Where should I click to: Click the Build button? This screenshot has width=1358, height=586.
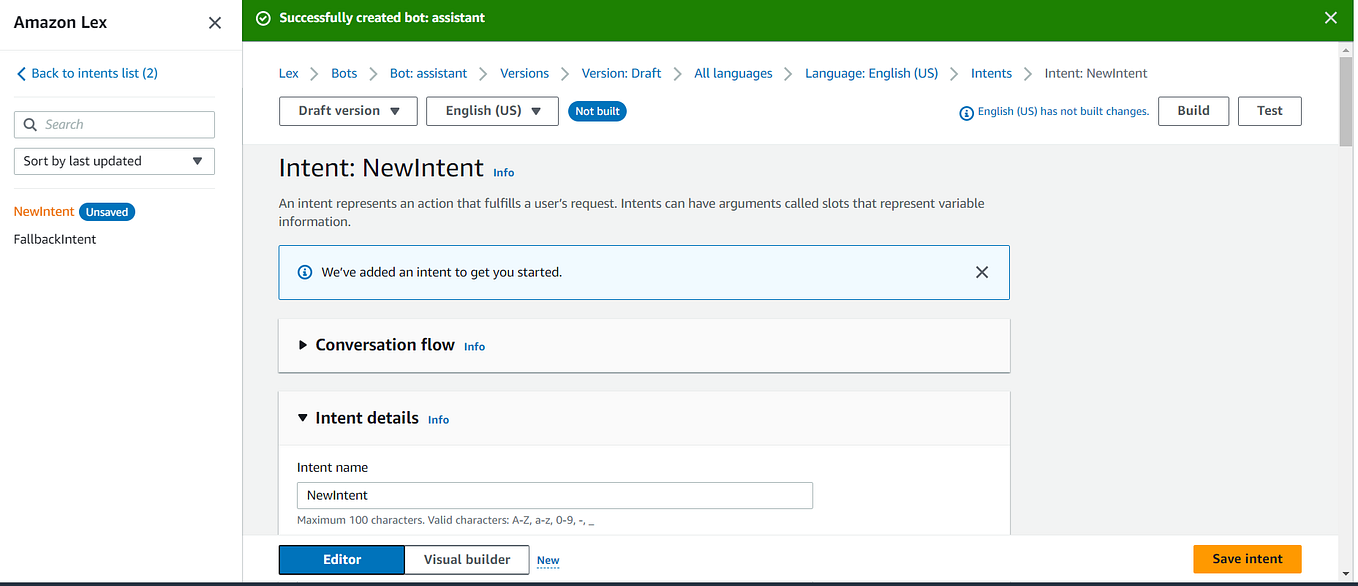point(1193,110)
